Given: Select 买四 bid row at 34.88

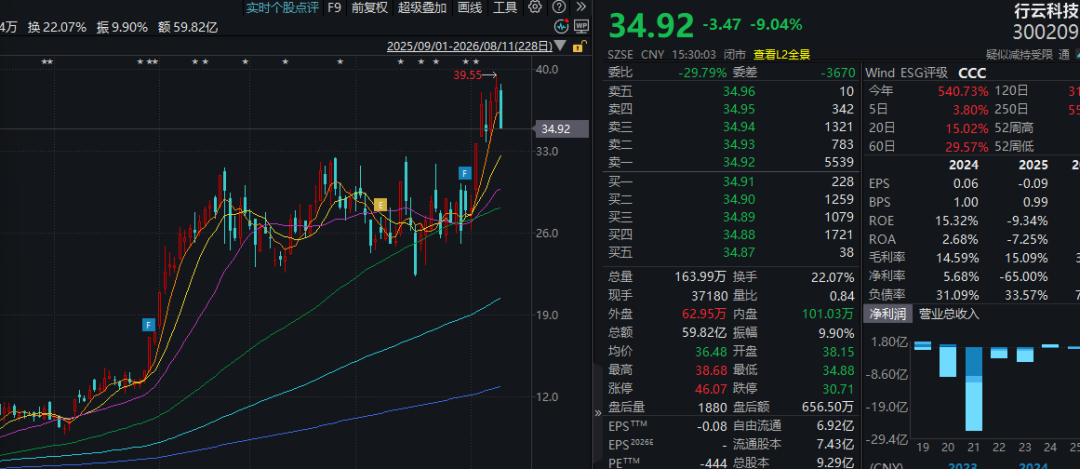Looking at the screenshot, I should [731, 236].
